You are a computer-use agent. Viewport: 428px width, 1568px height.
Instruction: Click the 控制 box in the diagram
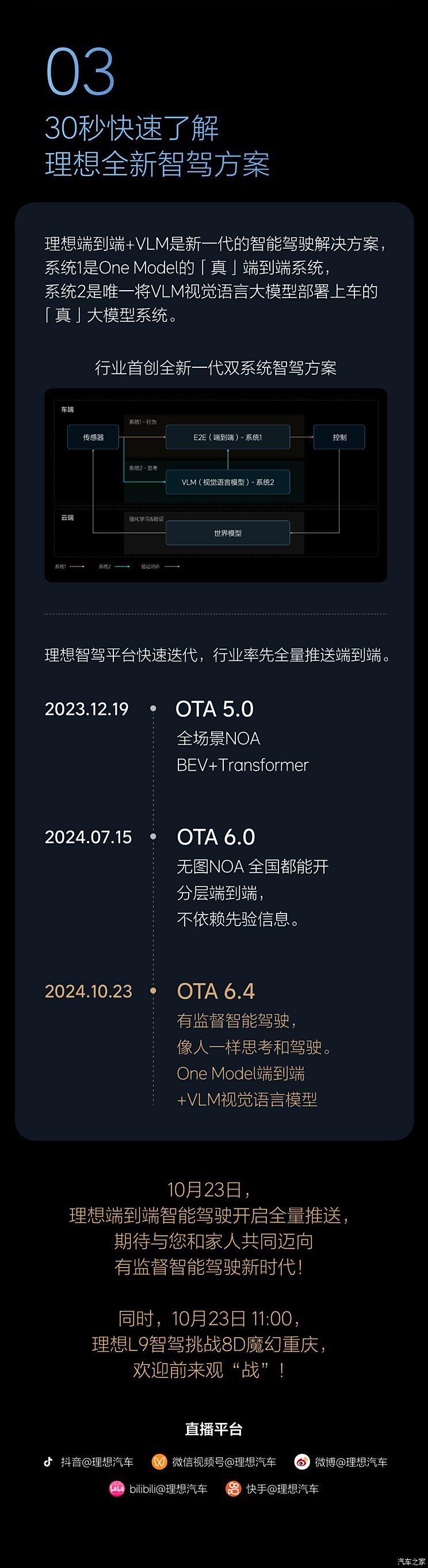point(339,437)
